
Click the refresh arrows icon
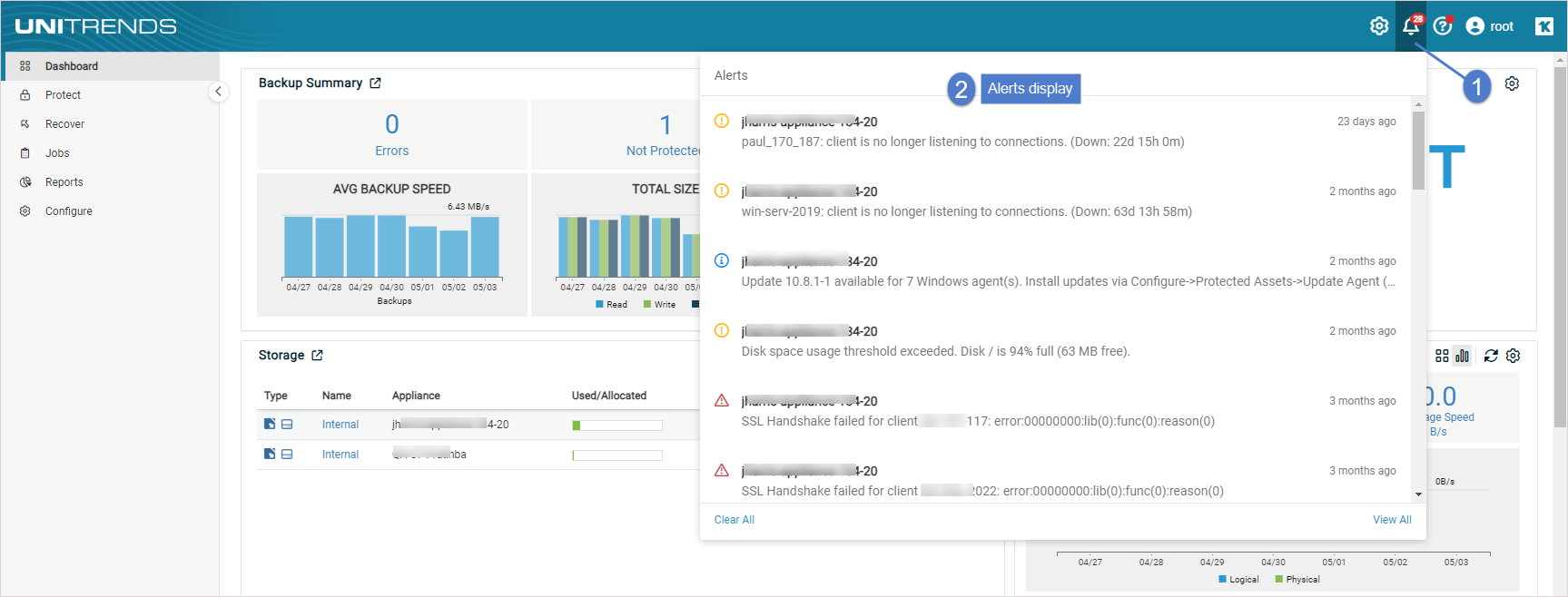(x=1491, y=356)
